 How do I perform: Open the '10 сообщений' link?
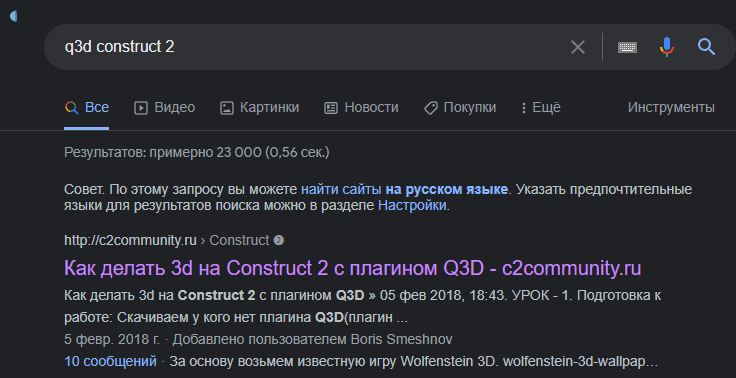110,362
